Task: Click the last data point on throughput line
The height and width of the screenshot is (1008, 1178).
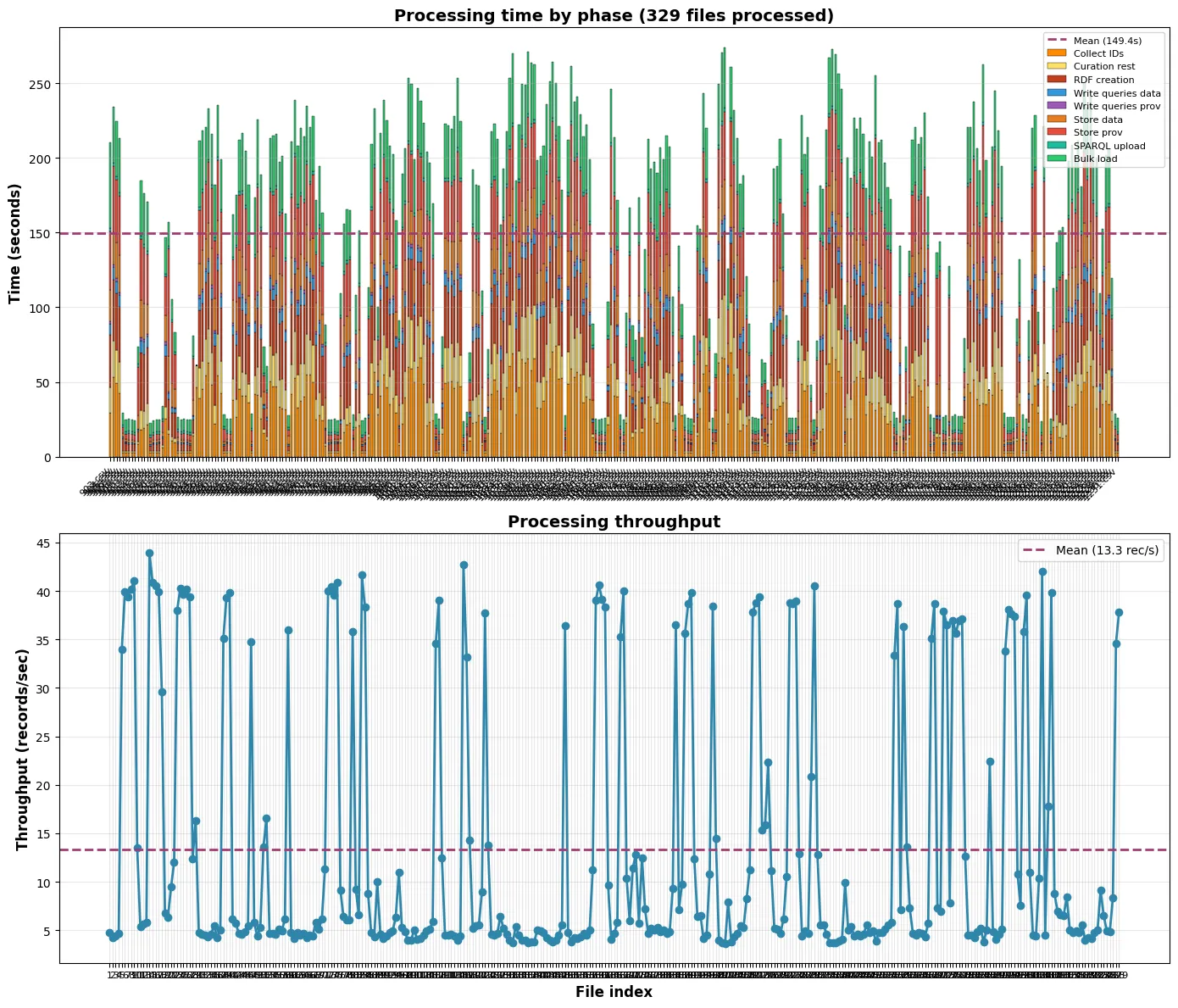Action: 1119,612
